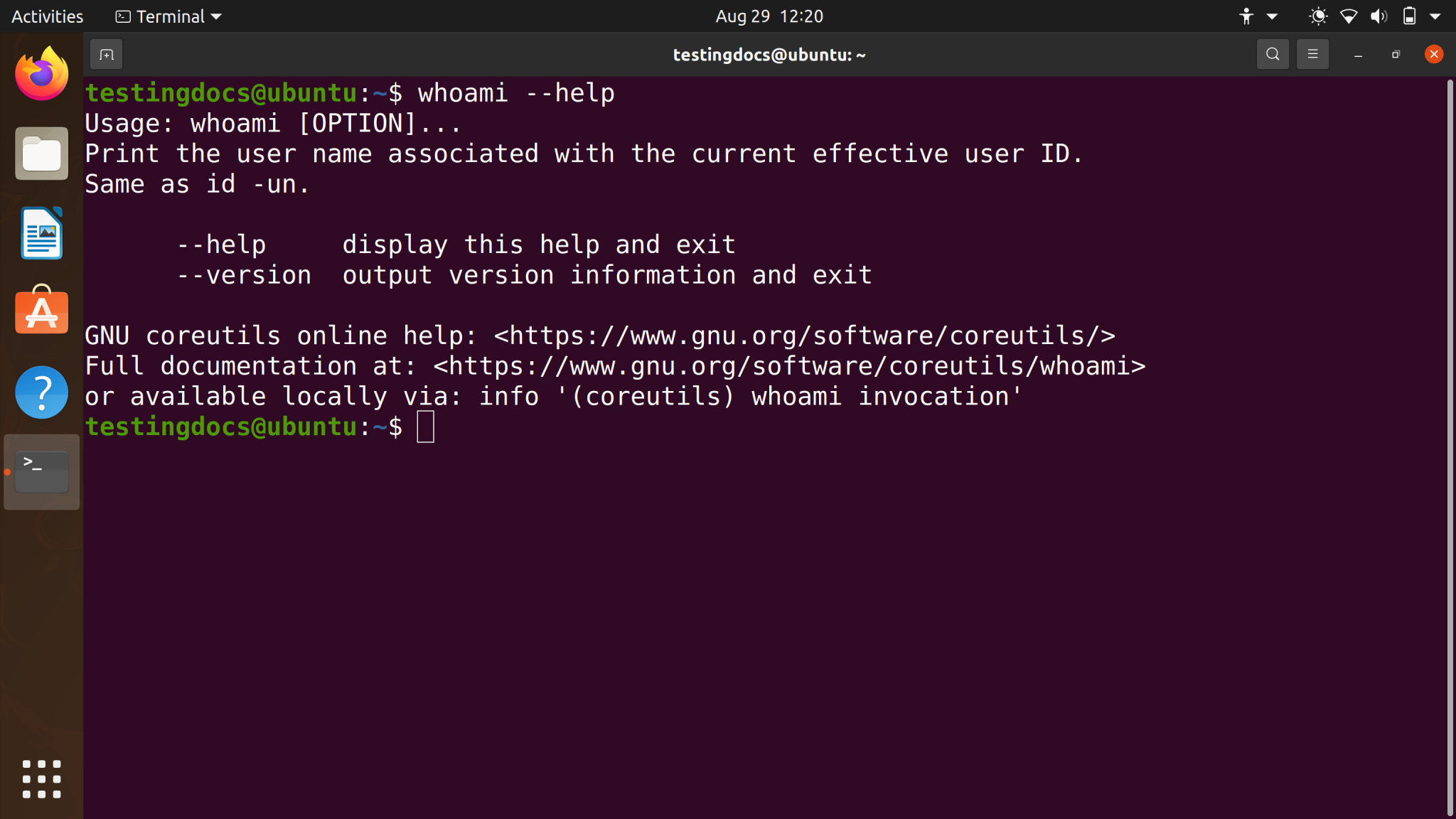The height and width of the screenshot is (819, 1456).
Task: Show all applications via the grid icon
Action: point(41,778)
